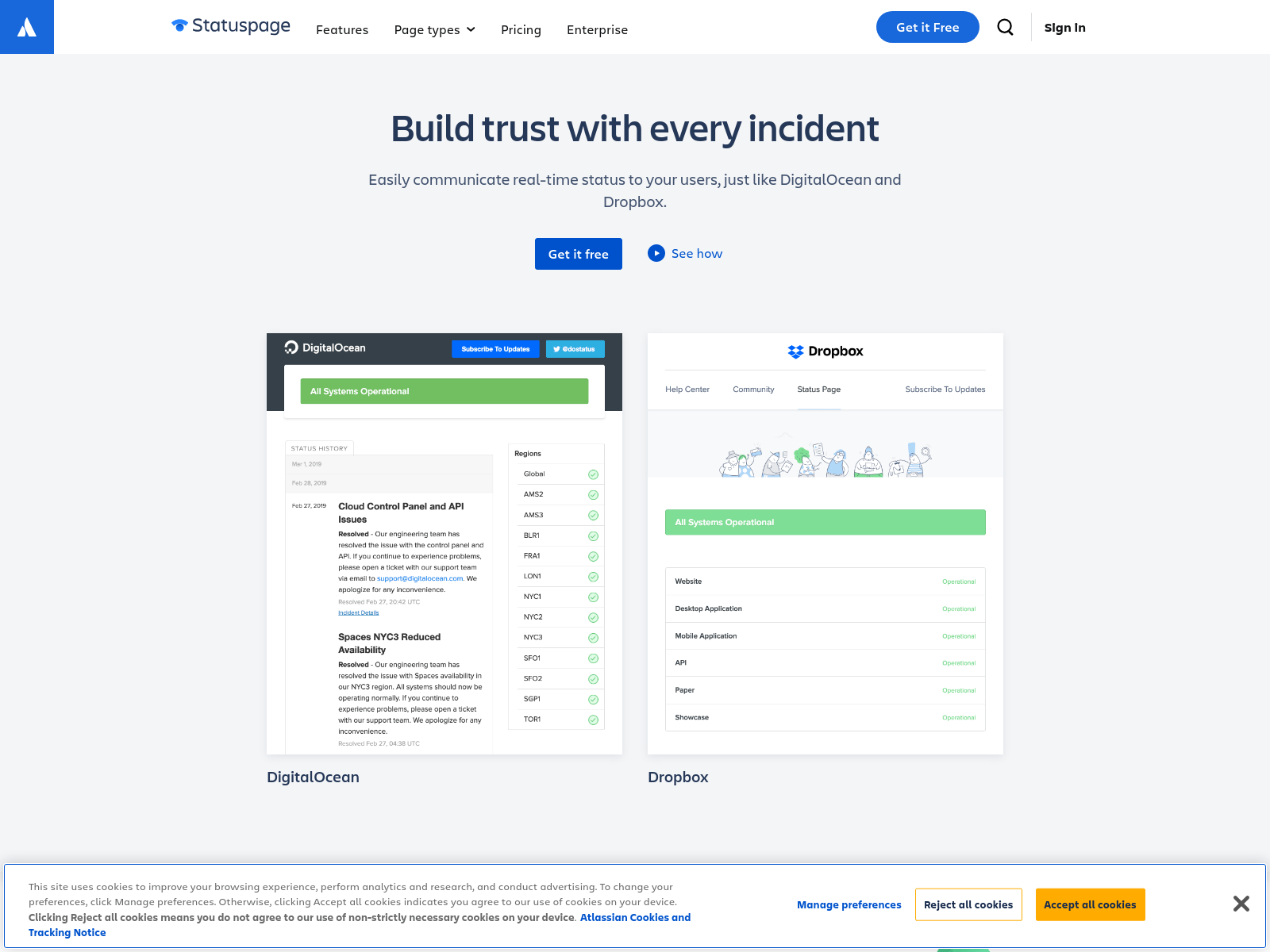Accept all cookies
The height and width of the screenshot is (952, 1270).
click(1090, 904)
